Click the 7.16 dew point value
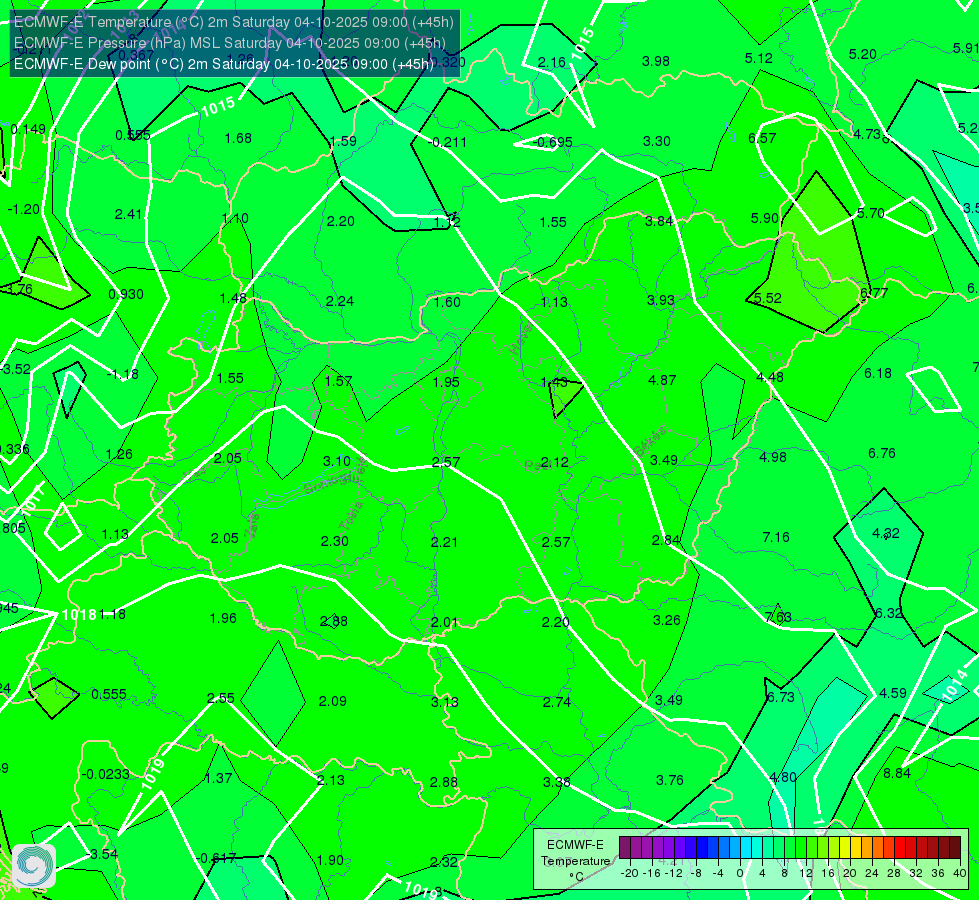This screenshot has height=900, width=979. click(x=775, y=537)
